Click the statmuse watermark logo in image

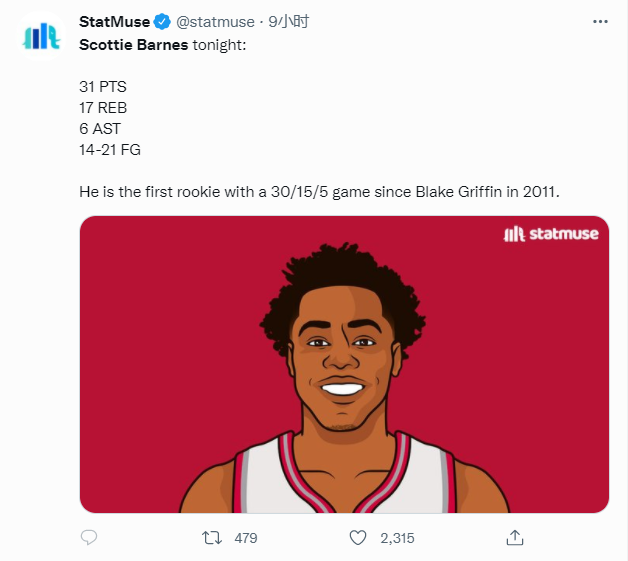pos(551,234)
